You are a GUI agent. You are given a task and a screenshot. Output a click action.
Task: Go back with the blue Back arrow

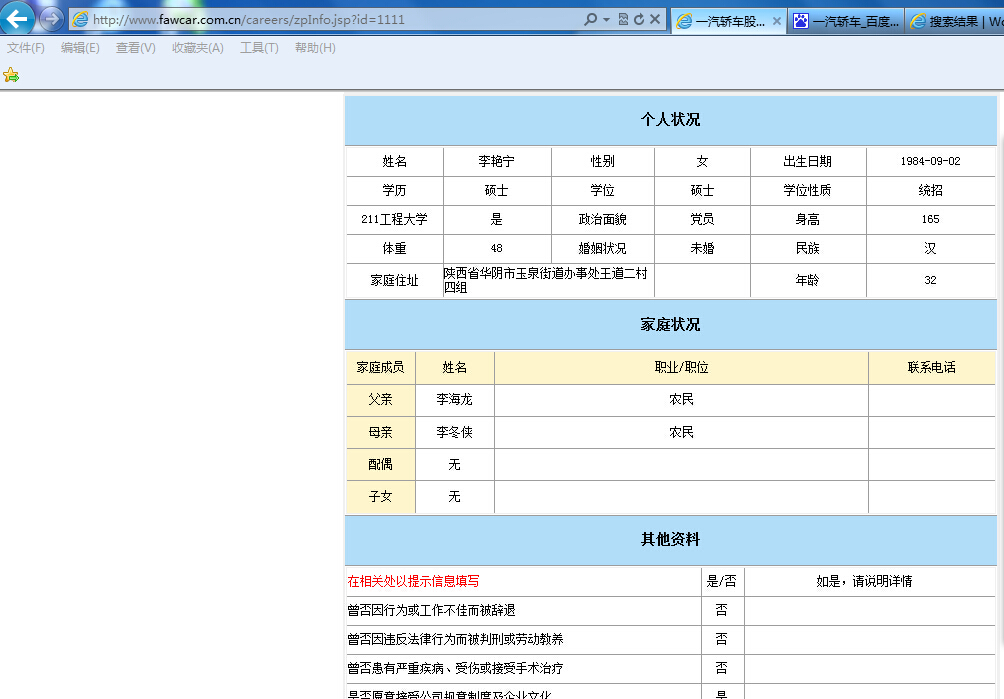(17, 18)
